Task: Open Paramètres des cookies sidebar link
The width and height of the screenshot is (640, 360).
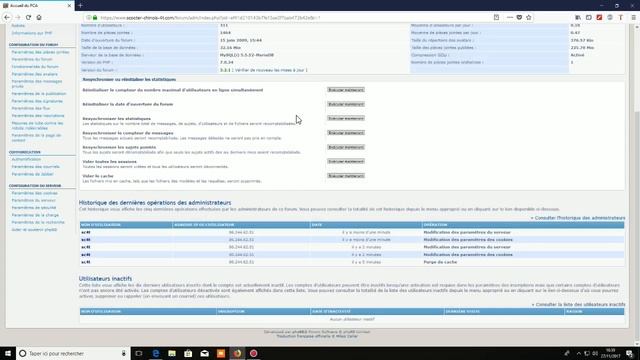Action: click(x=35, y=193)
